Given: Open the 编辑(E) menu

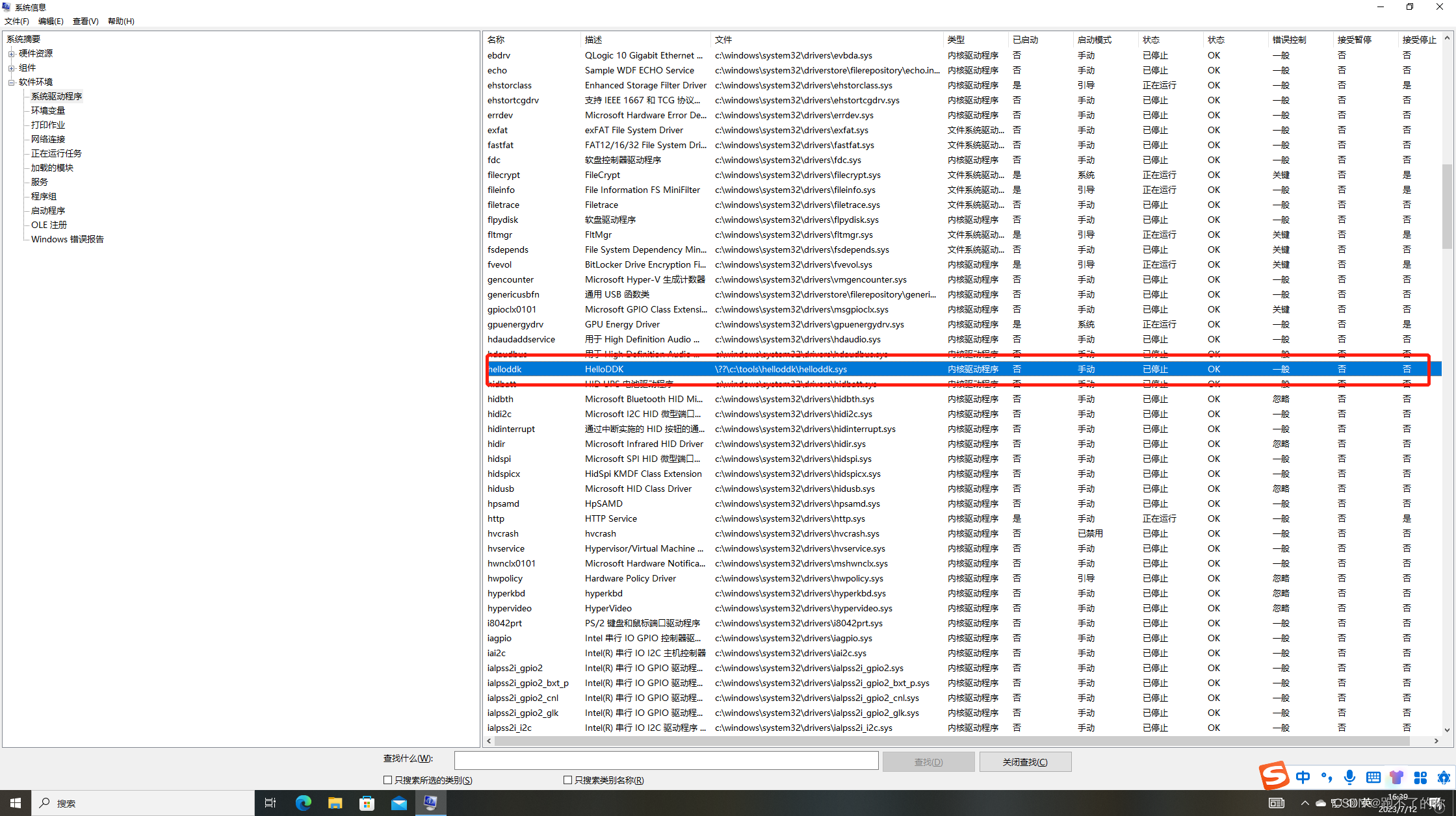Looking at the screenshot, I should tap(51, 21).
